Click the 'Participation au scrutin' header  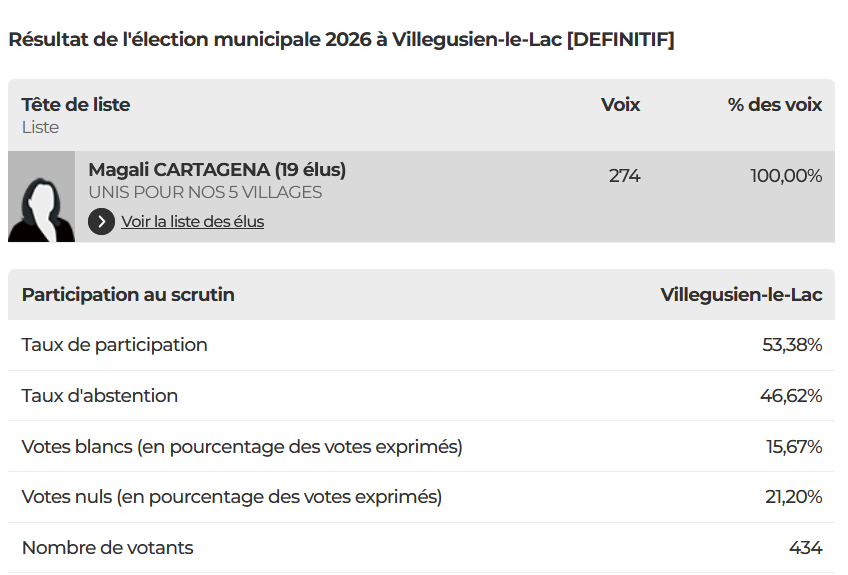(x=128, y=294)
